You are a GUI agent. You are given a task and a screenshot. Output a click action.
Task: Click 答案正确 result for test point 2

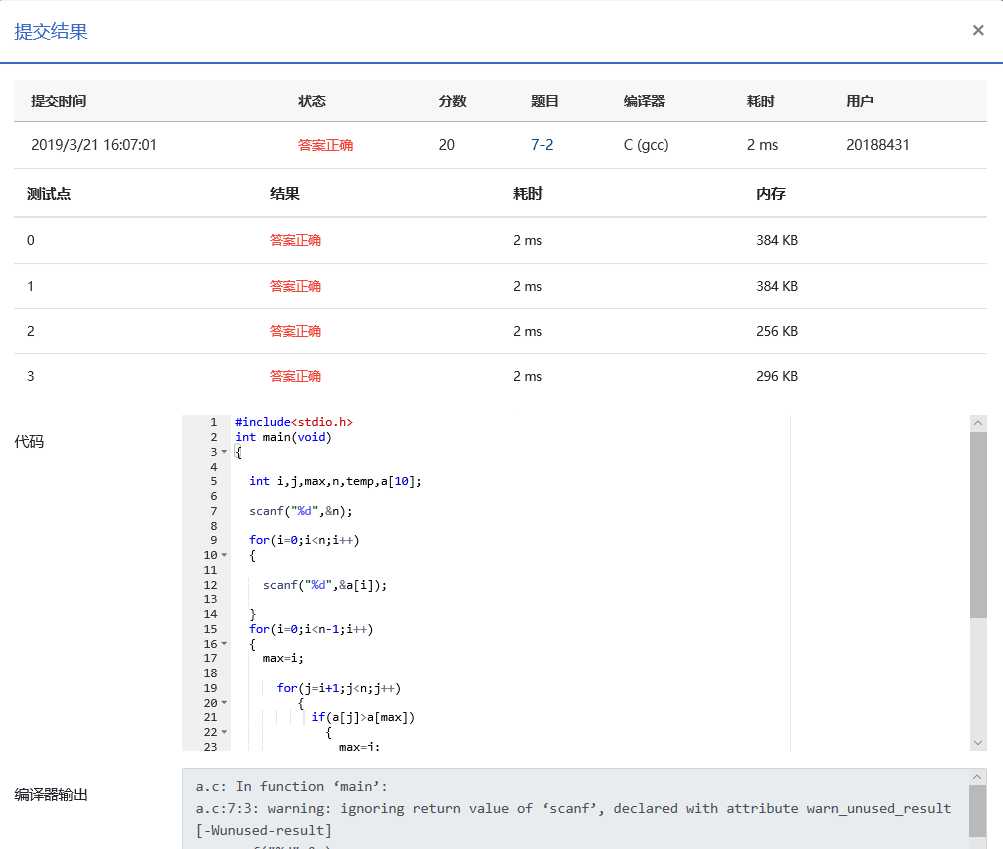point(295,331)
